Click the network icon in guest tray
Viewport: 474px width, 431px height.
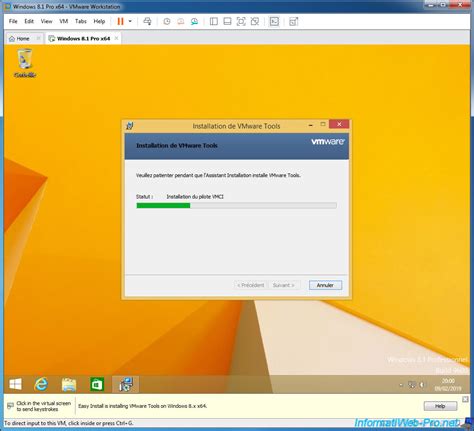pos(412,385)
